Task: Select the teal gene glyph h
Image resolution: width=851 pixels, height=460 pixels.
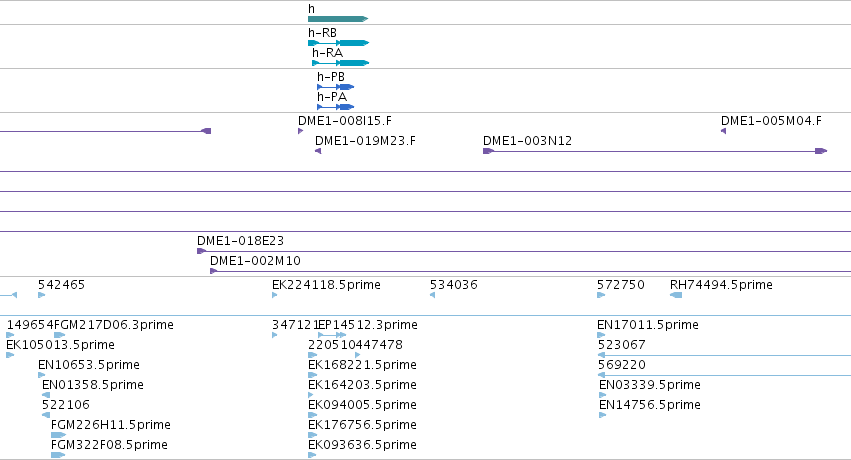Action: [338, 19]
